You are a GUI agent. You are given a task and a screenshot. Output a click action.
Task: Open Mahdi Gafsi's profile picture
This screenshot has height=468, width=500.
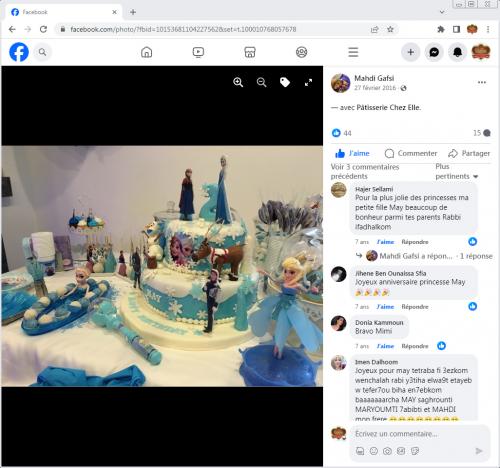coord(341,83)
